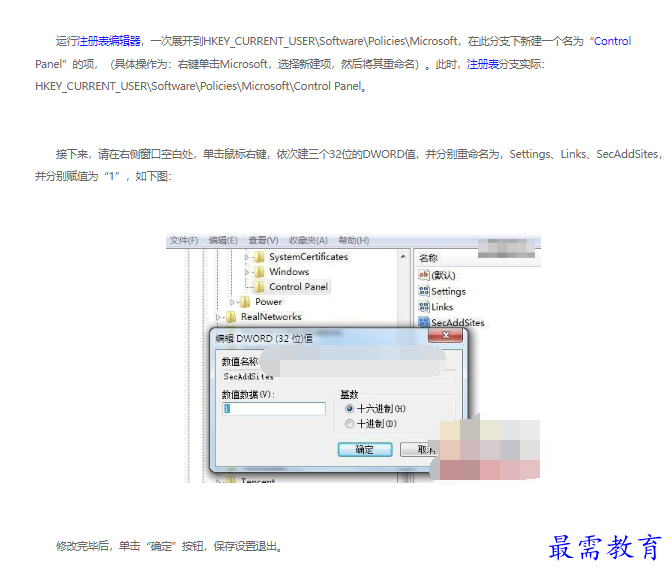Select the 十六进制(H) radio button

tap(350, 409)
